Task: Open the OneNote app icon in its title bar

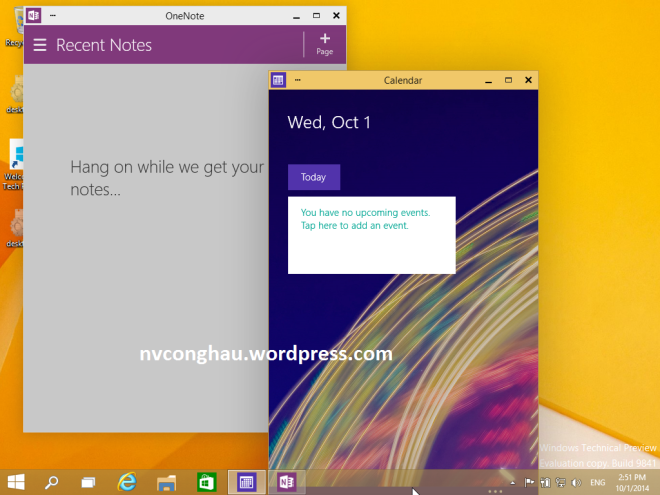Action: [33, 16]
